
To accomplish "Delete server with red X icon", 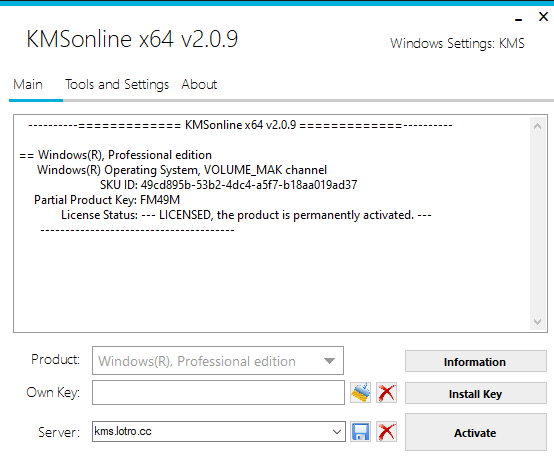I will pyautogui.click(x=387, y=431).
